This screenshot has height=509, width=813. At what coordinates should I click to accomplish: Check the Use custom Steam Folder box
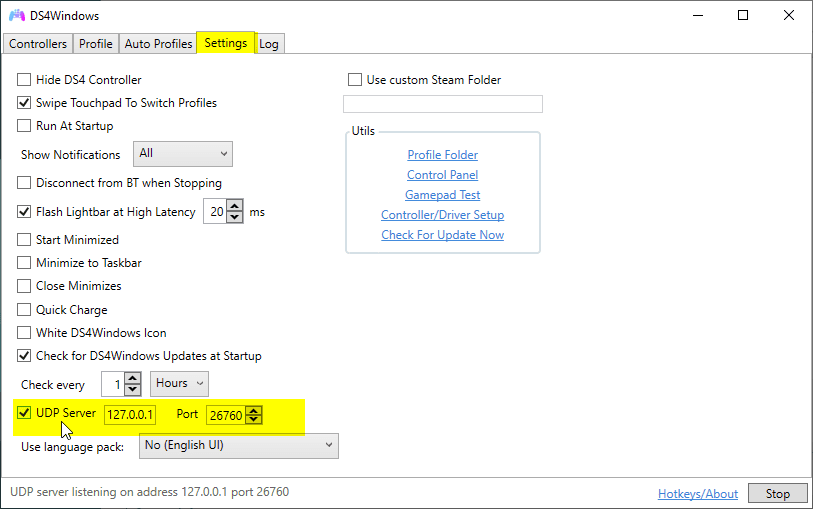(x=355, y=80)
